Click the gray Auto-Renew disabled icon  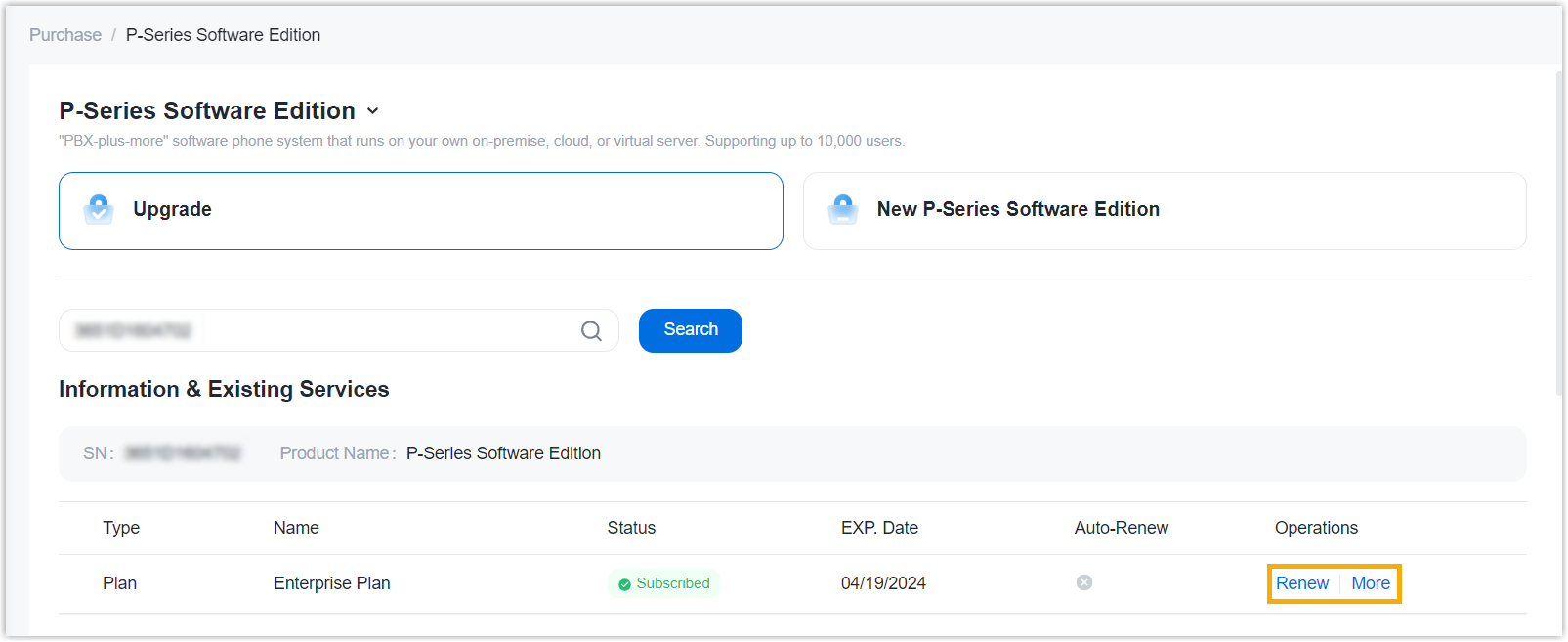tap(1084, 582)
